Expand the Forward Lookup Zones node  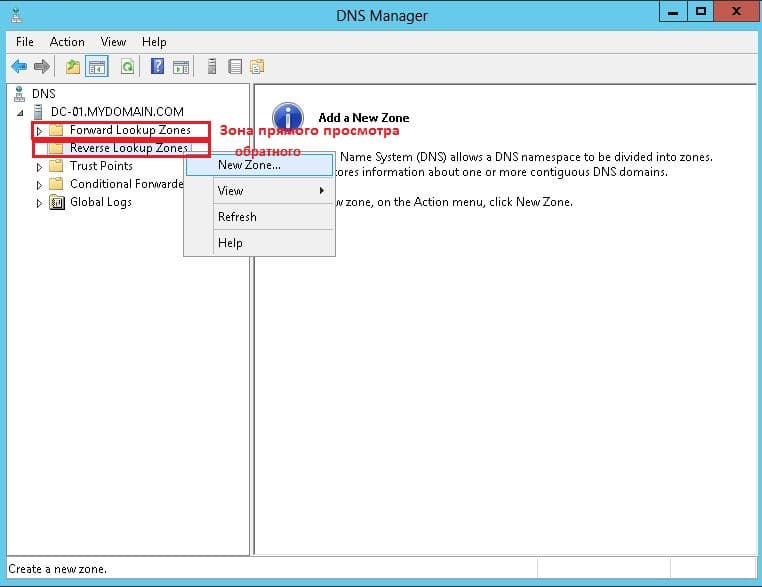pyautogui.click(x=39, y=131)
